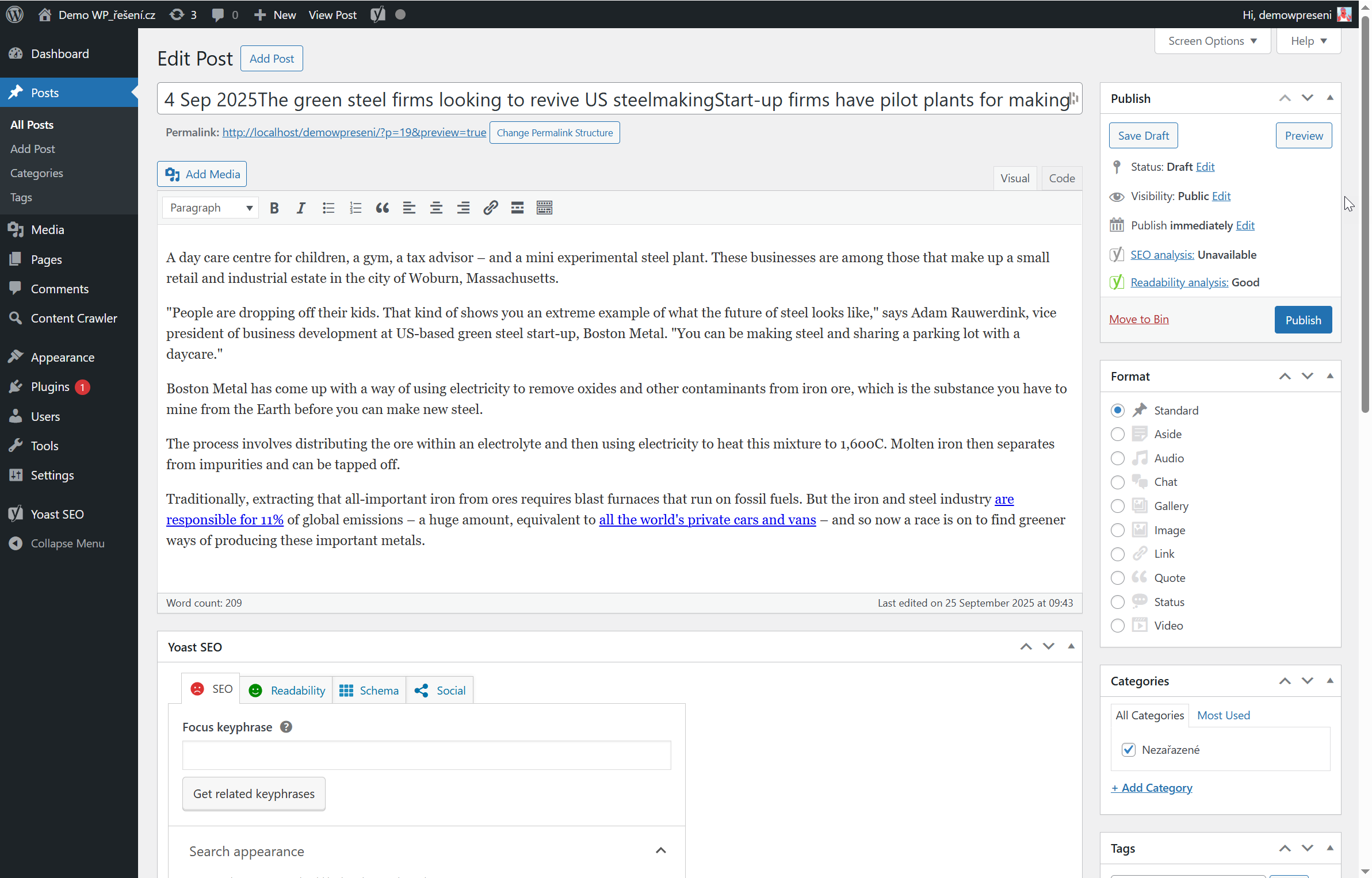Select the Video post format
The image size is (1372, 878).
(x=1117, y=626)
